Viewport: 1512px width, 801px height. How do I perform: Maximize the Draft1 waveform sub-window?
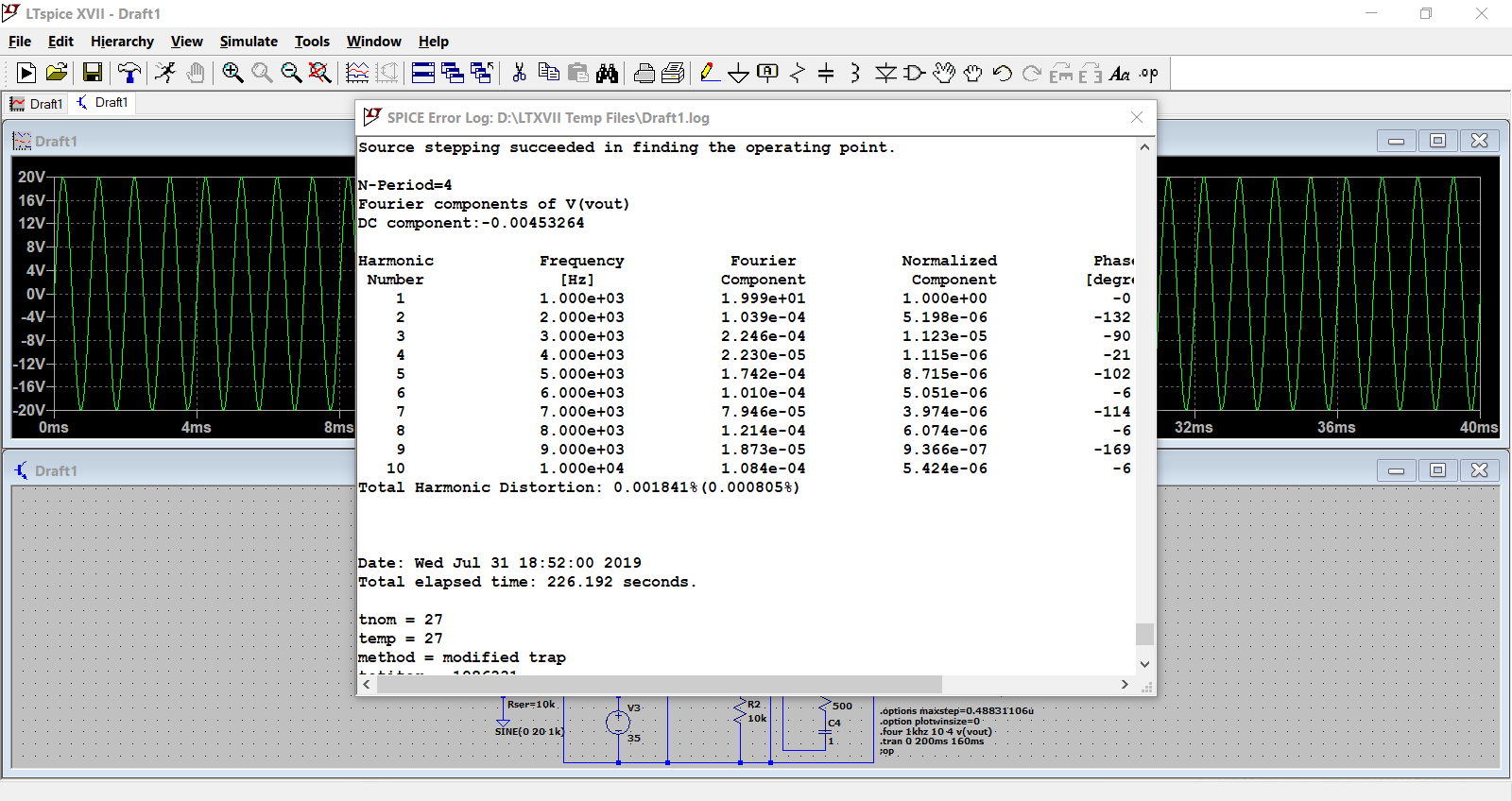coord(1437,141)
